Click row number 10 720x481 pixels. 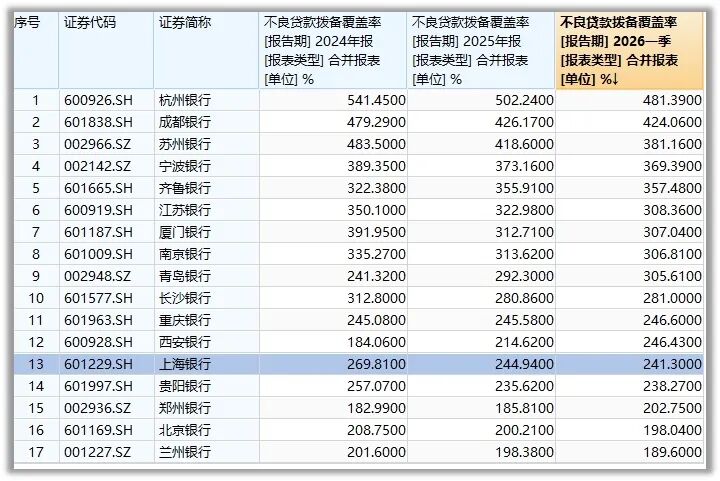36,298
